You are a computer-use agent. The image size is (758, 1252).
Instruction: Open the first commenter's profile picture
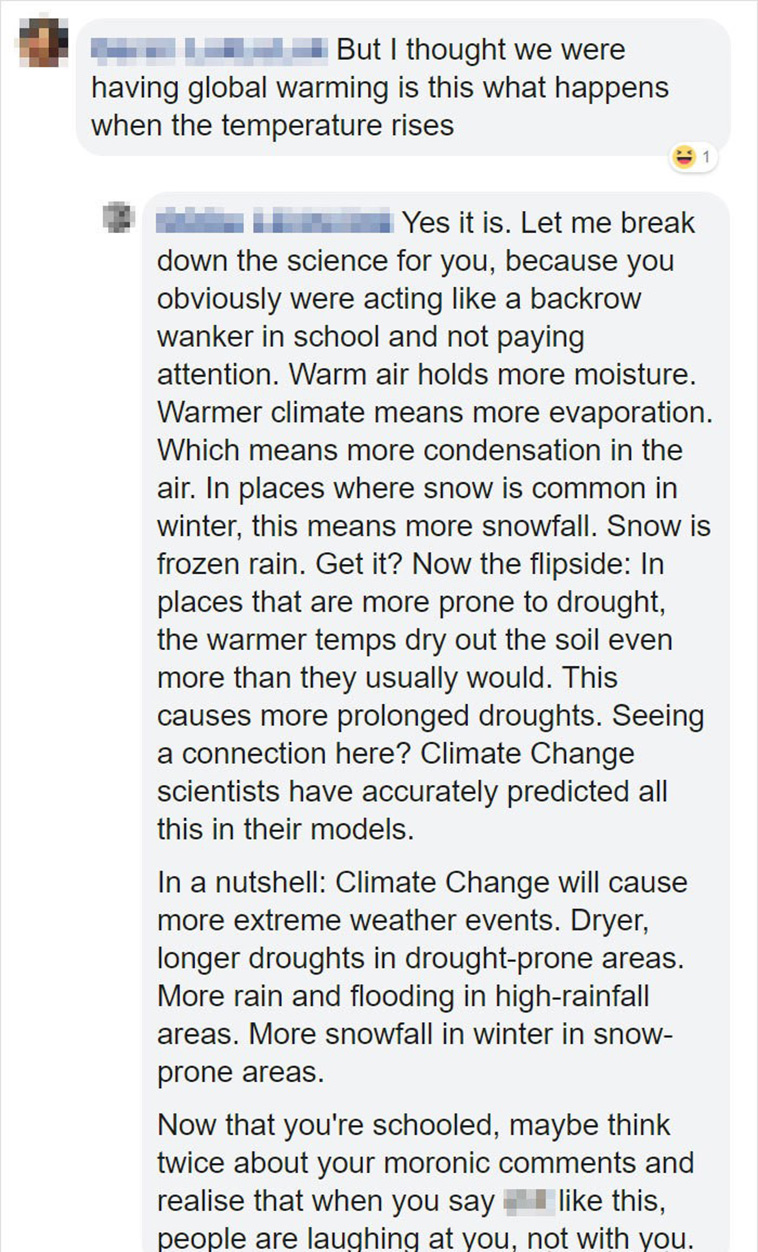tap(44, 43)
